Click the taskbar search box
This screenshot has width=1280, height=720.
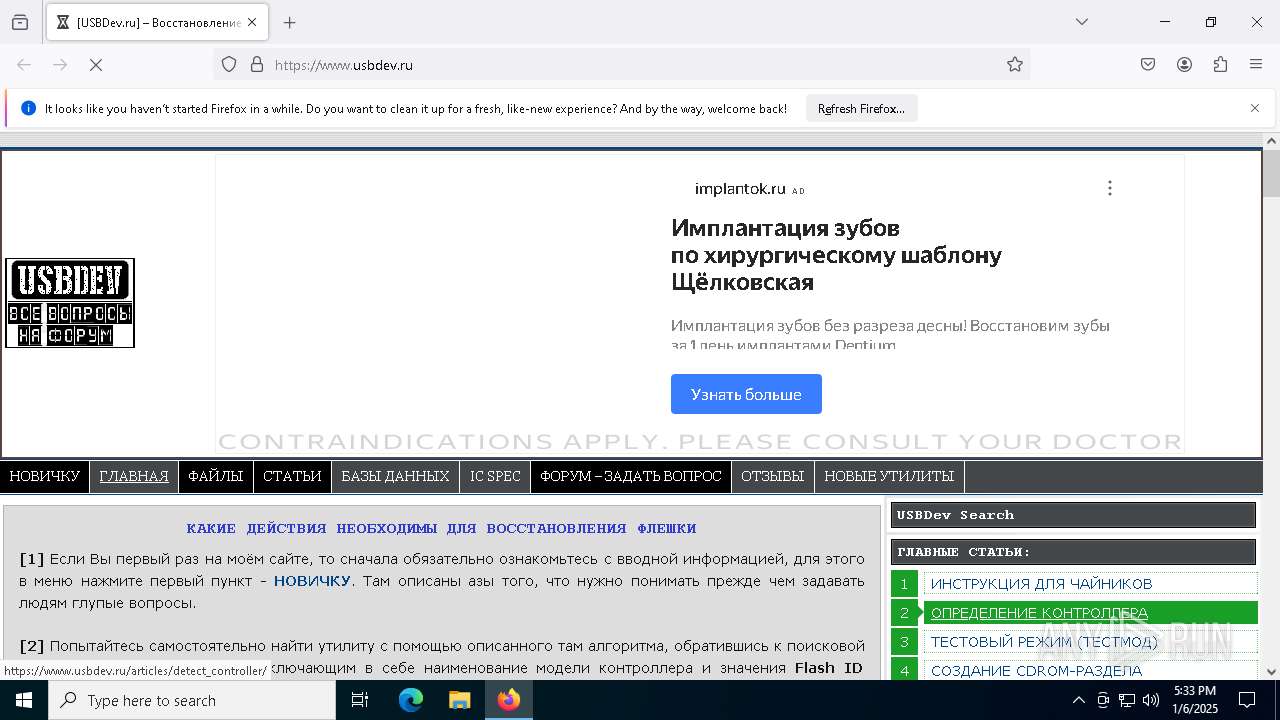pos(192,700)
